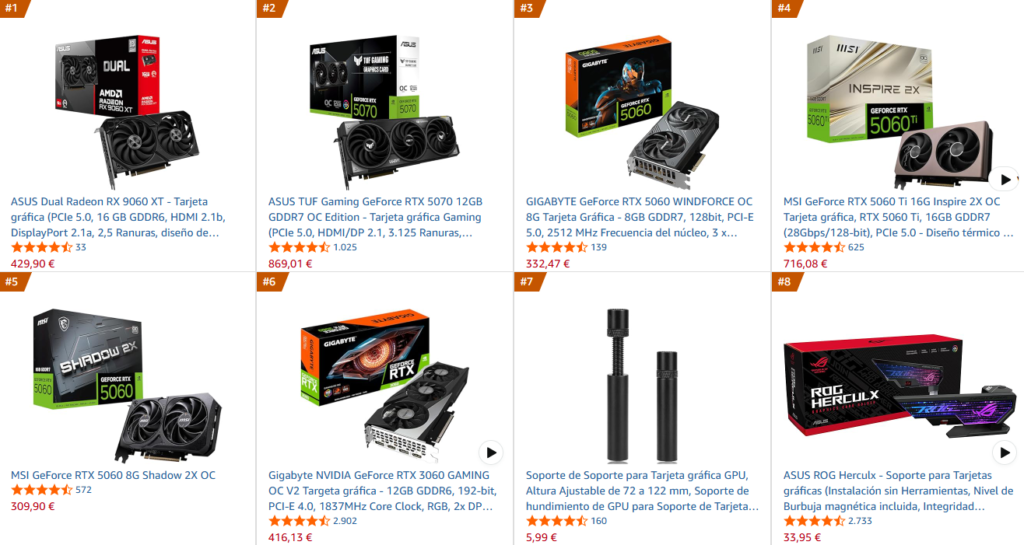The image size is (1024, 545).
Task: Play video on Gigabyte RTX 3060 Gaming OC
Action: [x=490, y=452]
